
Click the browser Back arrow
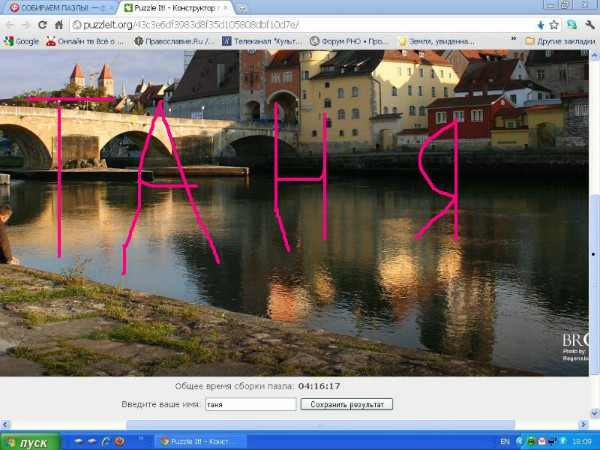pos(9,24)
